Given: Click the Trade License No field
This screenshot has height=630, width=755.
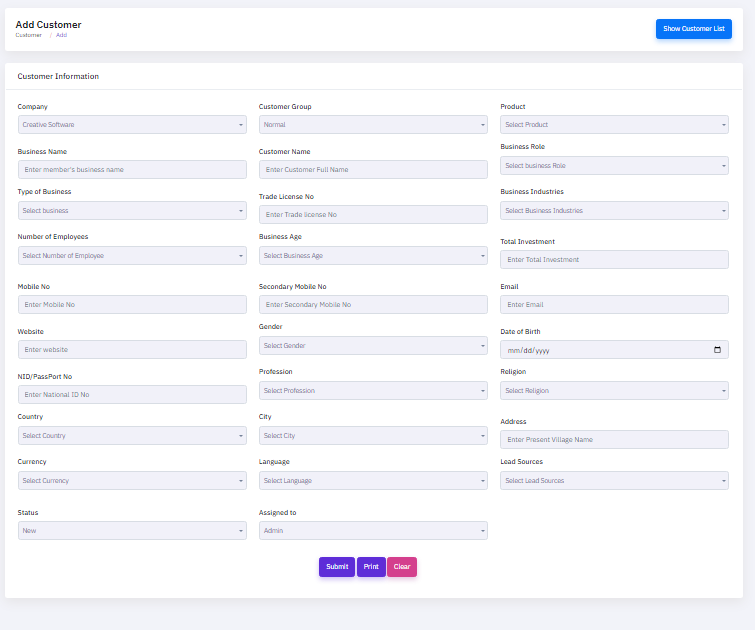Looking at the screenshot, I should point(373,215).
